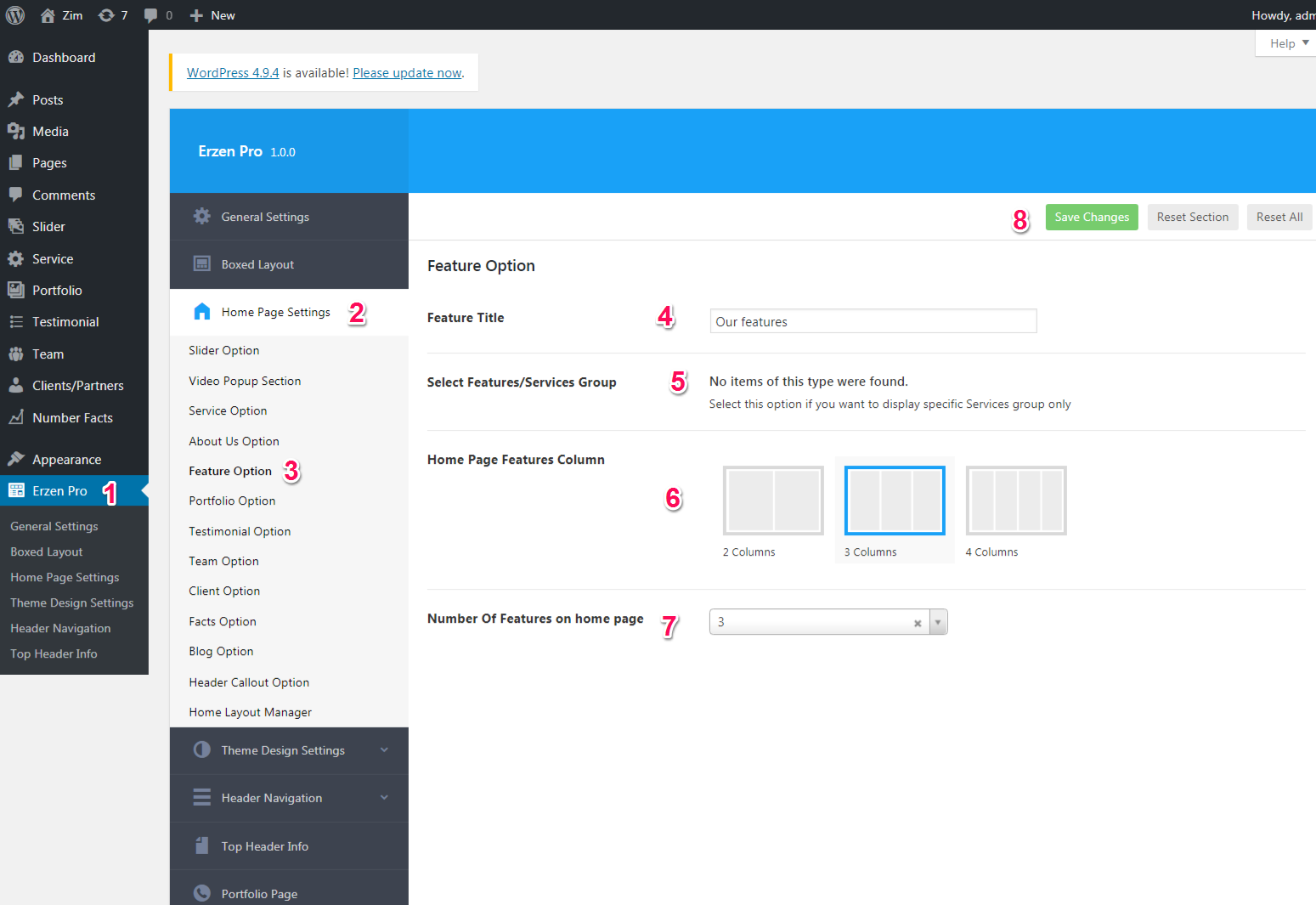Click the Comments icon in sidebar
Image resolution: width=1316 pixels, height=905 pixels.
(x=15, y=195)
